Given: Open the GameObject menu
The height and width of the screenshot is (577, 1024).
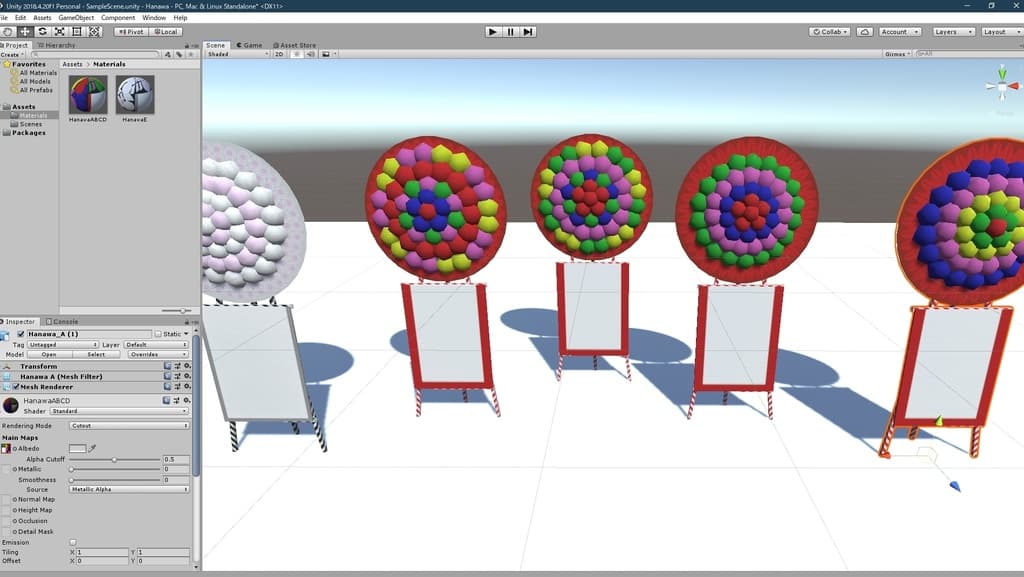Looking at the screenshot, I should [x=76, y=18].
